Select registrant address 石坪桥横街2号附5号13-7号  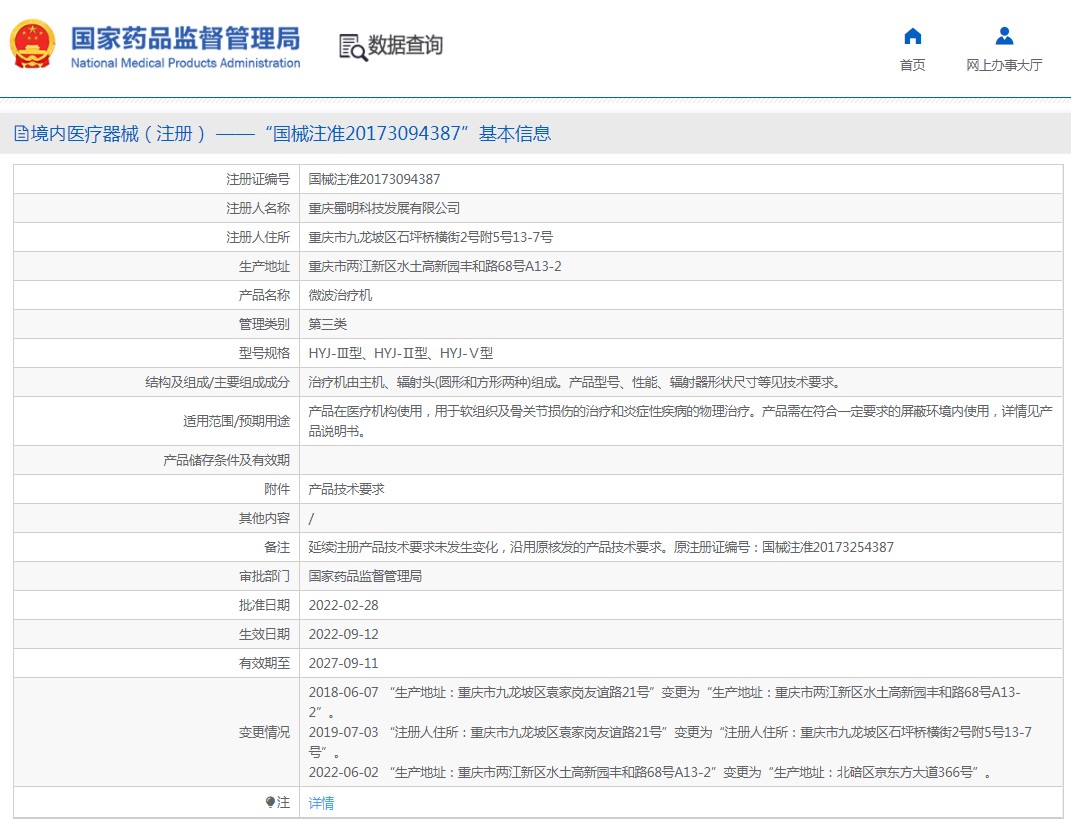click(x=430, y=237)
